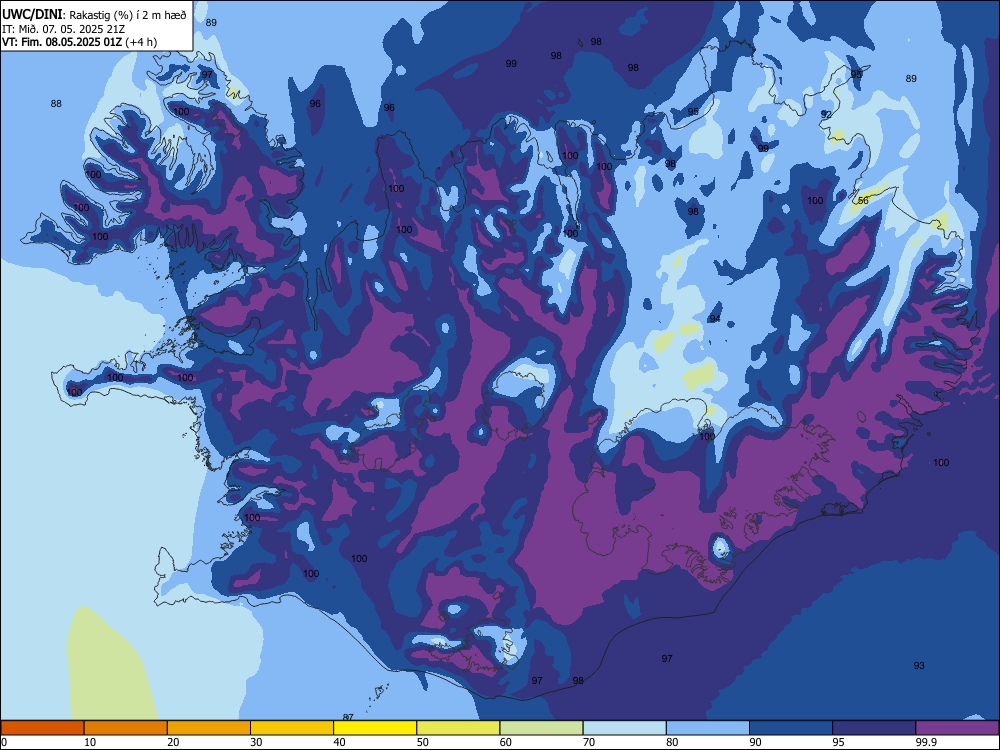Click the '93' humidity value over the southeastern sea

pos(918,665)
